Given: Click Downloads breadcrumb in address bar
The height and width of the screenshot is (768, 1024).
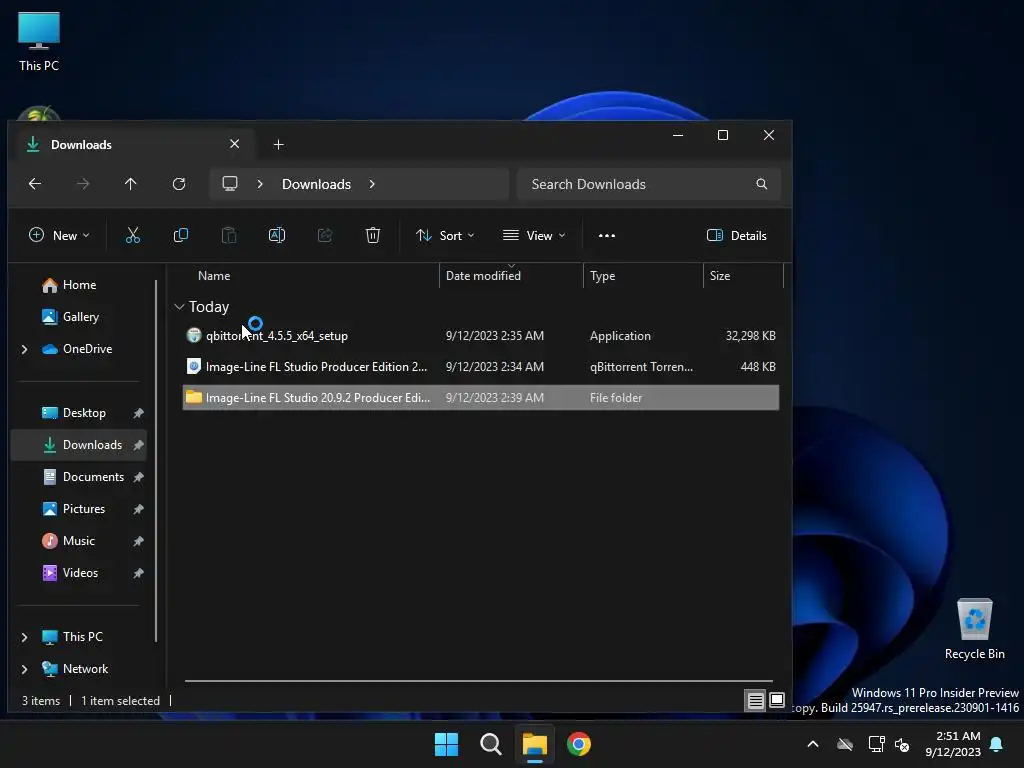Looking at the screenshot, I should click(316, 184).
